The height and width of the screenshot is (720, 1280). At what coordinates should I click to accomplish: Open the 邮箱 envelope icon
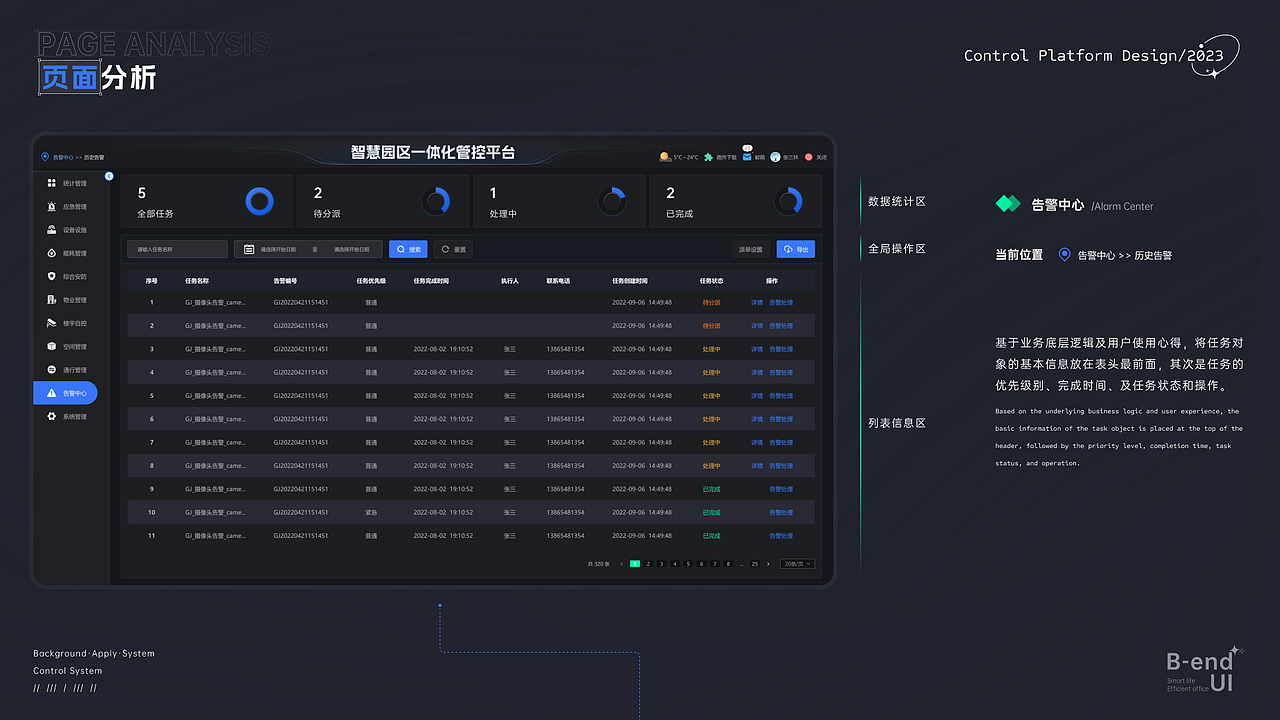pos(747,156)
